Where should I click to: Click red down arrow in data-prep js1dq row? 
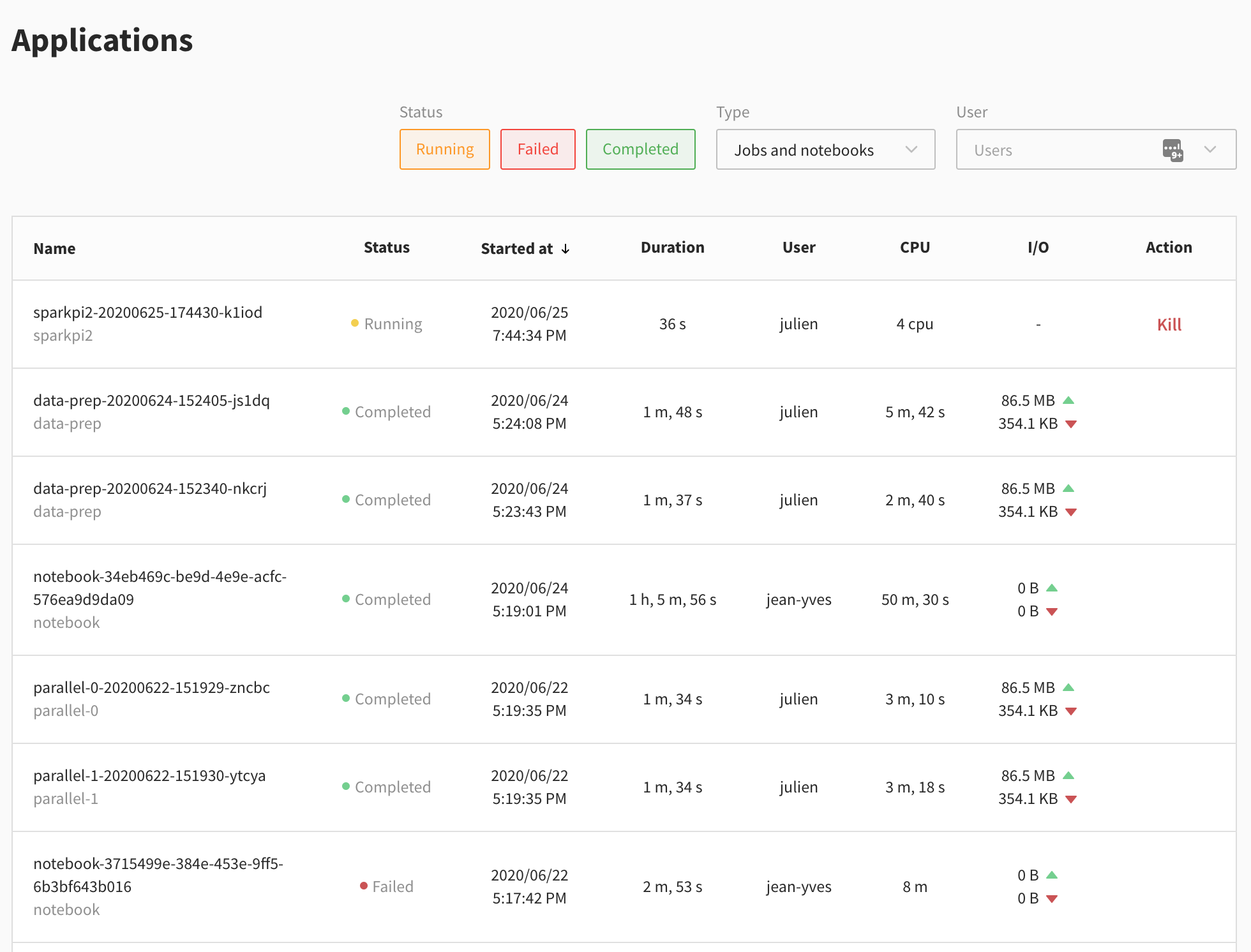pos(1072,424)
